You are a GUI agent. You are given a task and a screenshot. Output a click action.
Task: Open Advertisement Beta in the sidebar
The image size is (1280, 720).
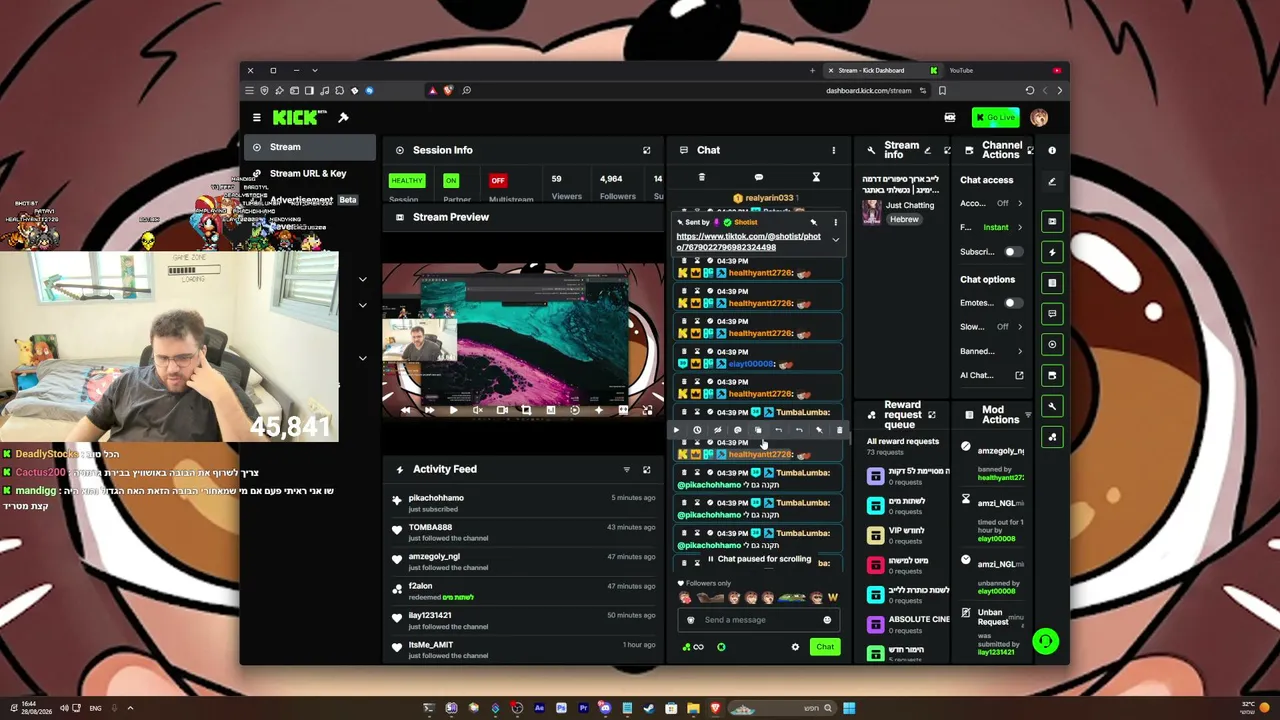click(x=310, y=200)
